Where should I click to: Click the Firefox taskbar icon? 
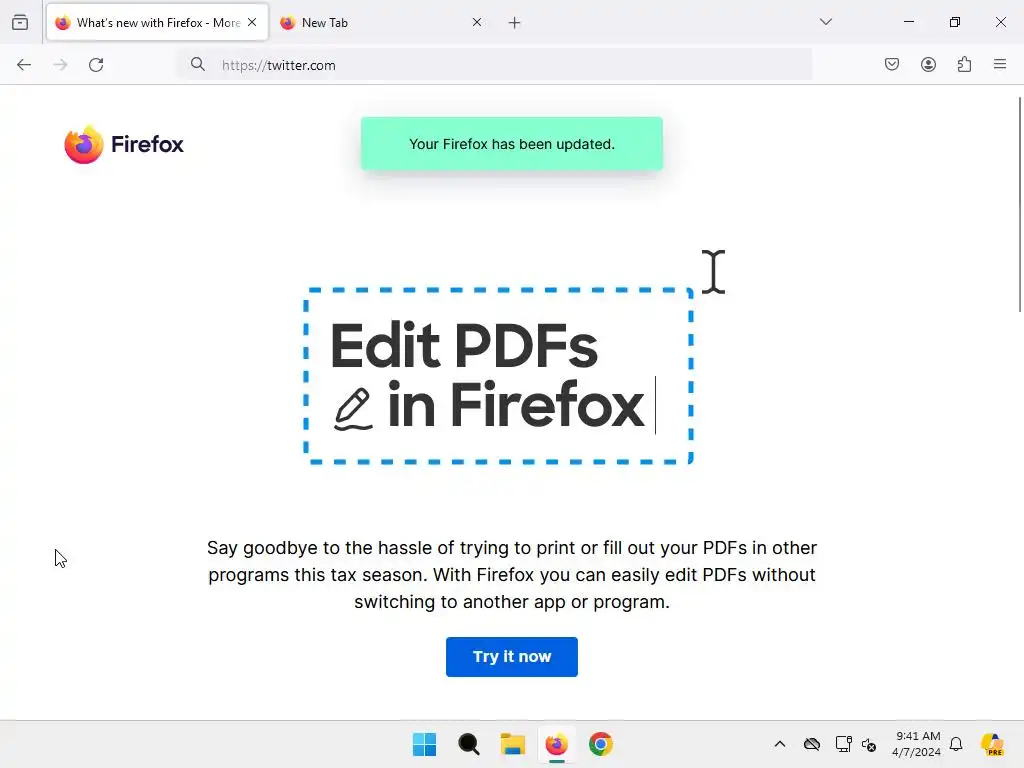[556, 744]
